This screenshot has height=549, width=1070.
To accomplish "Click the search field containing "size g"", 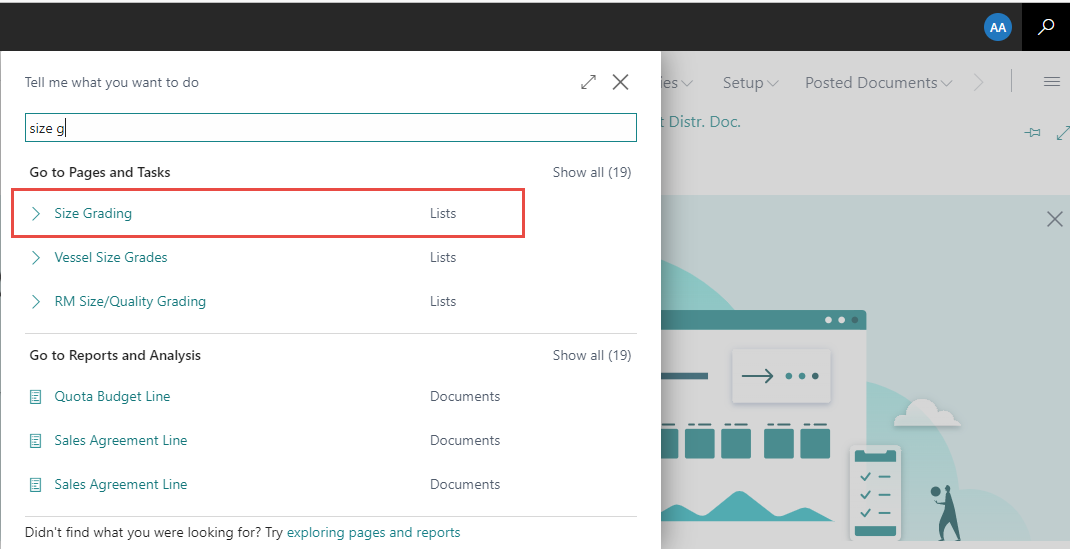I will (330, 128).
